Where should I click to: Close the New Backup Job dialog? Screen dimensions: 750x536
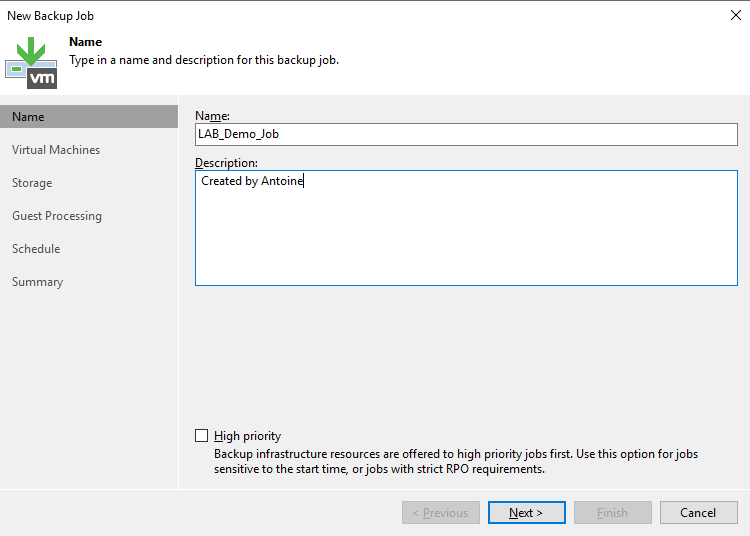[x=736, y=15]
